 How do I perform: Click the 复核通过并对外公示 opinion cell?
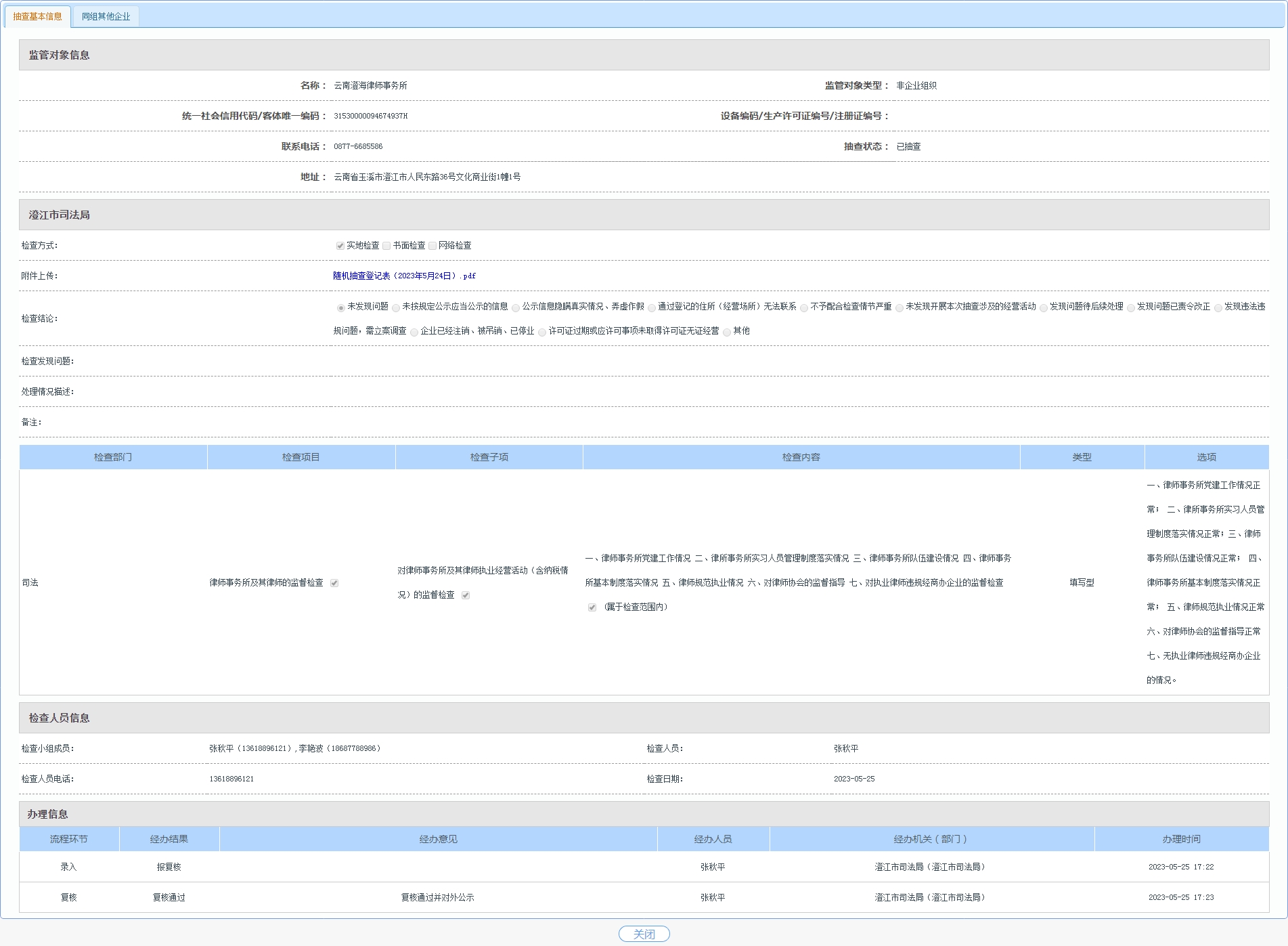tap(438, 897)
